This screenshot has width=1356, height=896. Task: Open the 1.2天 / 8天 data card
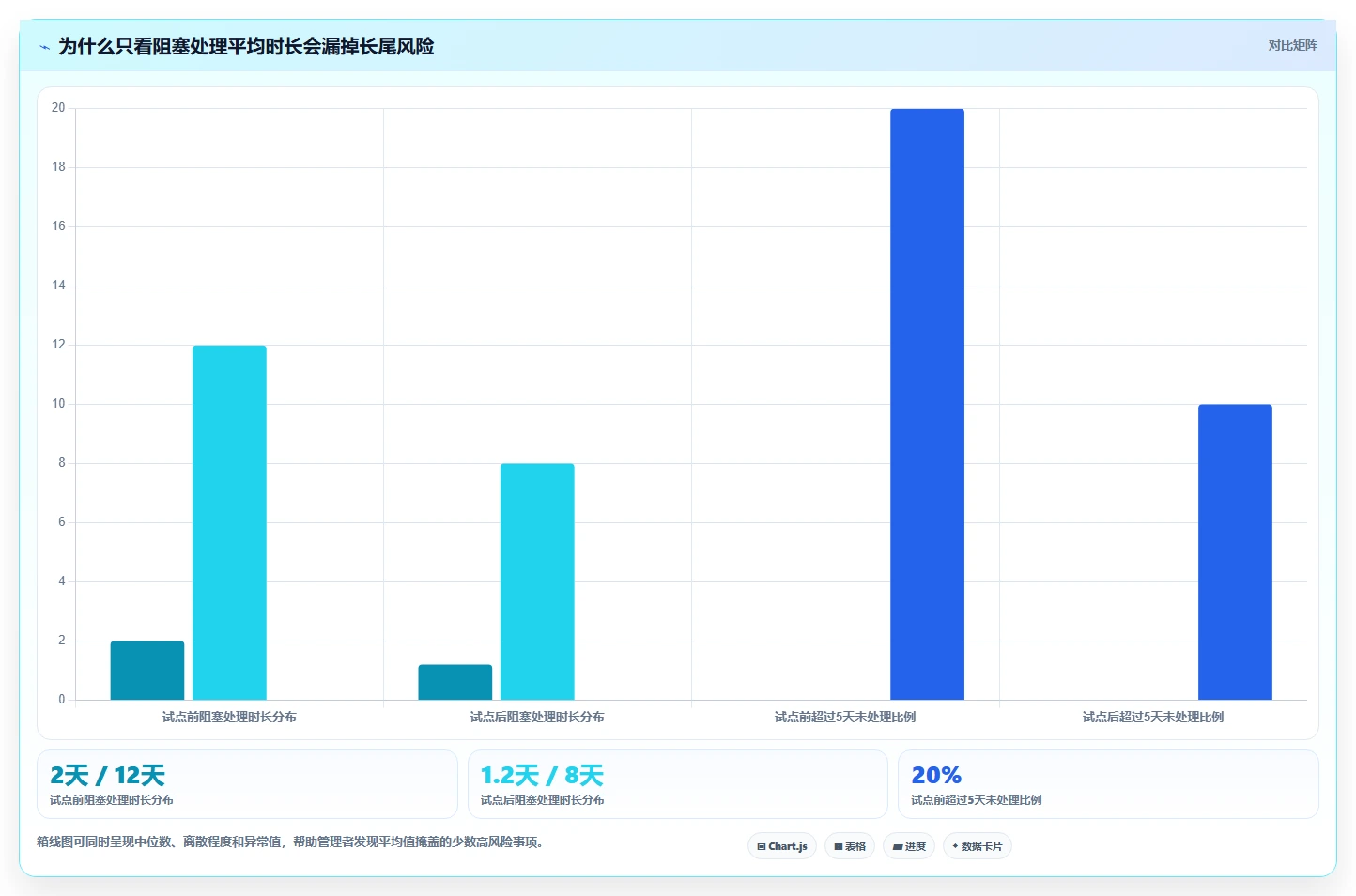(x=678, y=784)
